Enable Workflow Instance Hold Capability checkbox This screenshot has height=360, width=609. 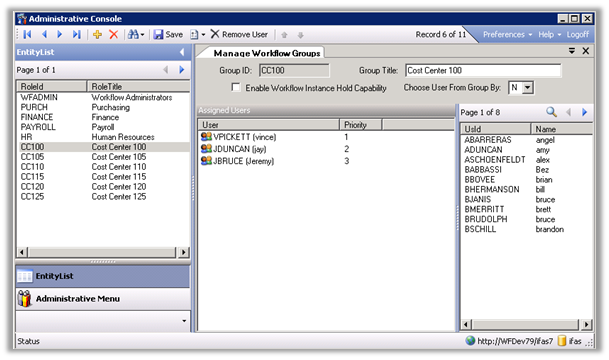click(x=236, y=87)
